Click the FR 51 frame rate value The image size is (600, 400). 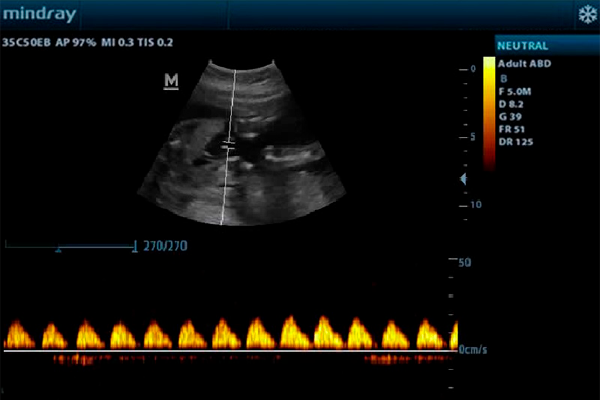tap(513, 128)
